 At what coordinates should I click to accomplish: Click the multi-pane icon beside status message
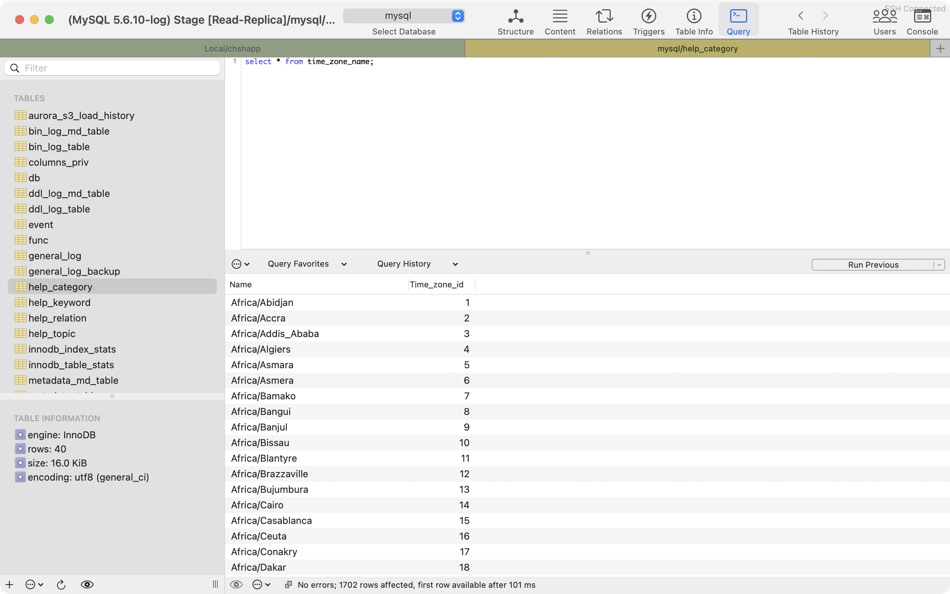pos(288,584)
